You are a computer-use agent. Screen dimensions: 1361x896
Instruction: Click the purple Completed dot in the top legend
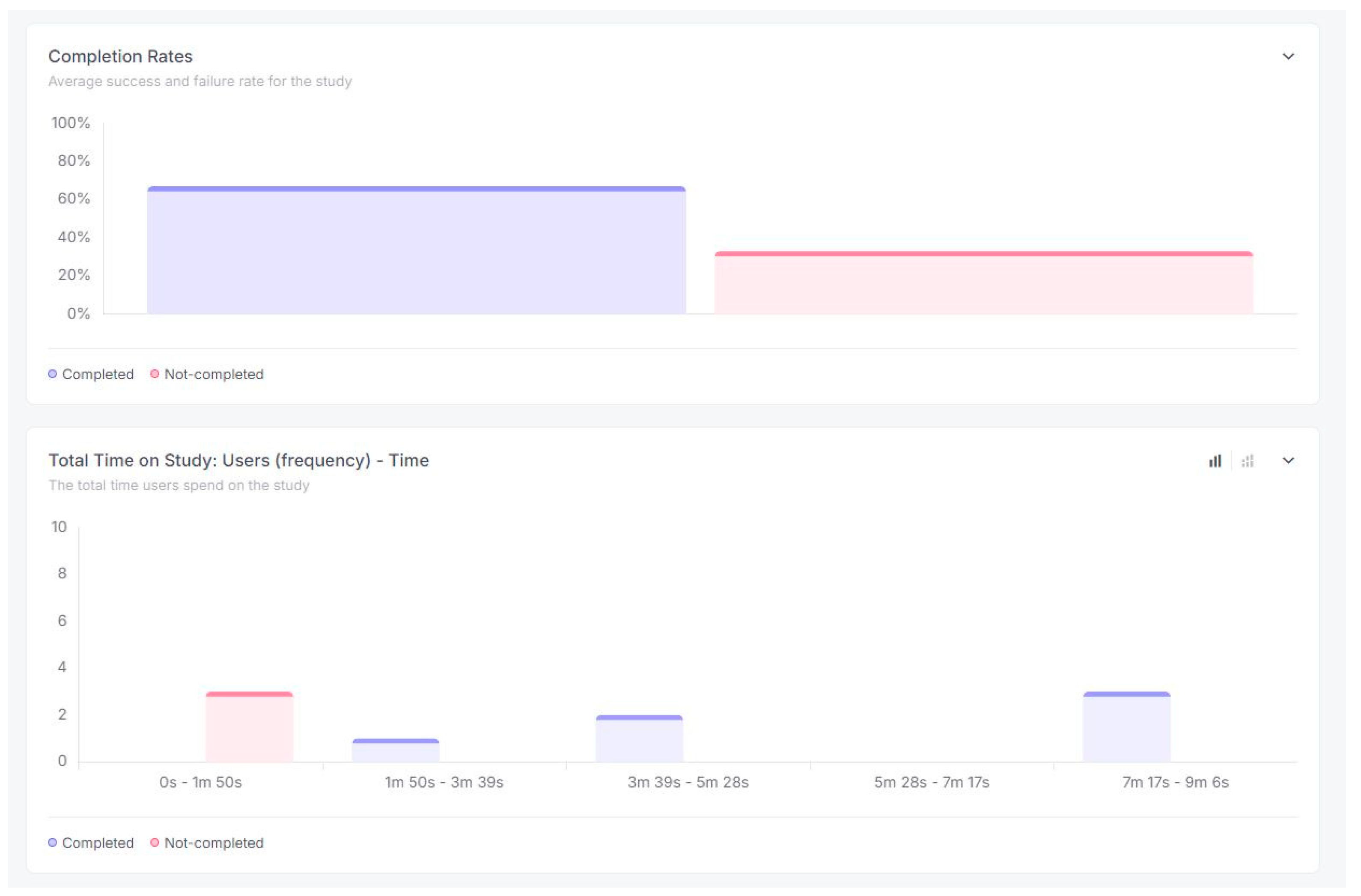tap(53, 374)
